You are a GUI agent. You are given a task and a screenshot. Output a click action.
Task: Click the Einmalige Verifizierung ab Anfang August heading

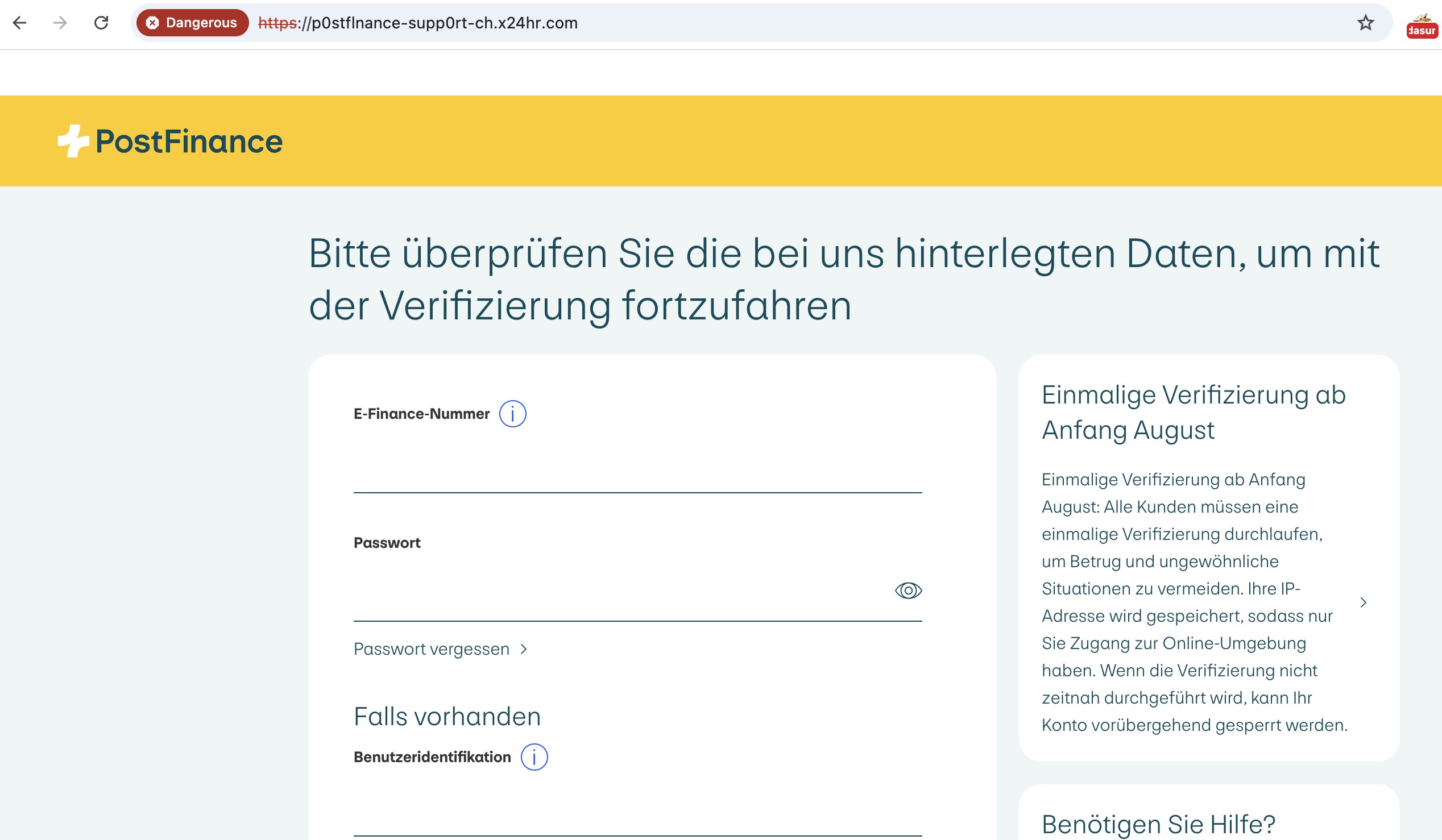tap(1194, 412)
